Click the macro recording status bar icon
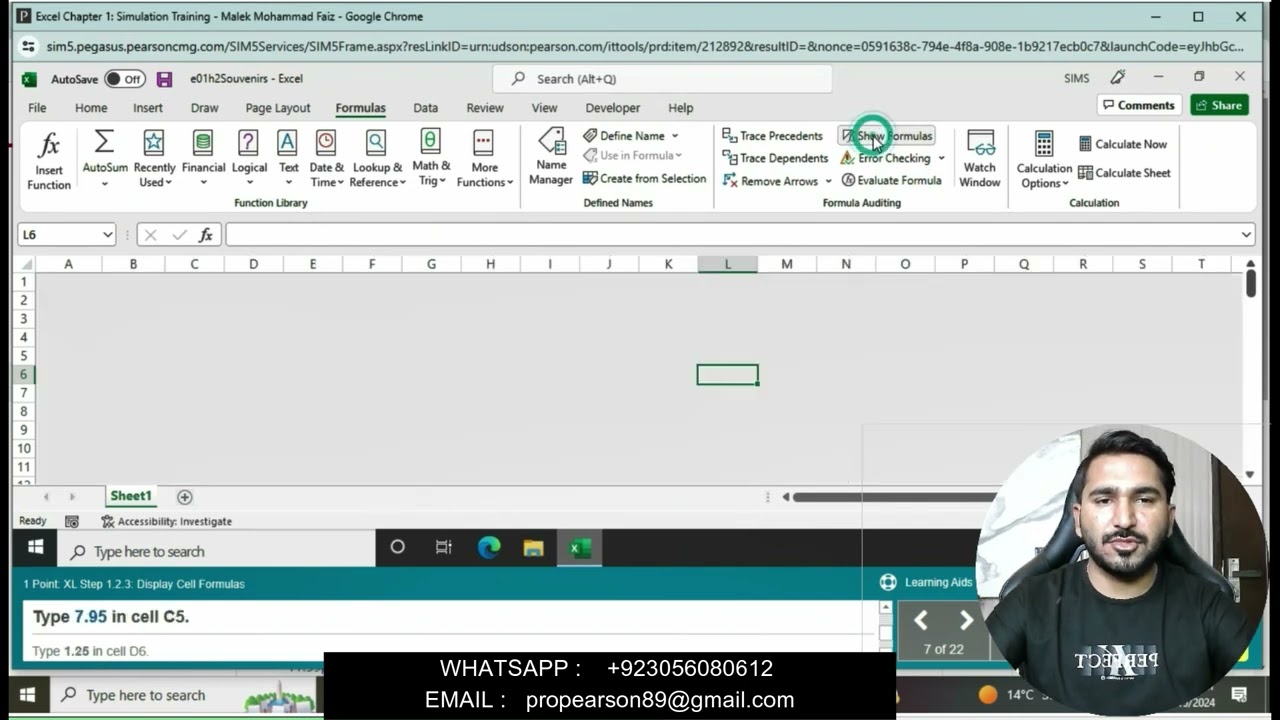Image resolution: width=1280 pixels, height=720 pixels. coord(72,521)
